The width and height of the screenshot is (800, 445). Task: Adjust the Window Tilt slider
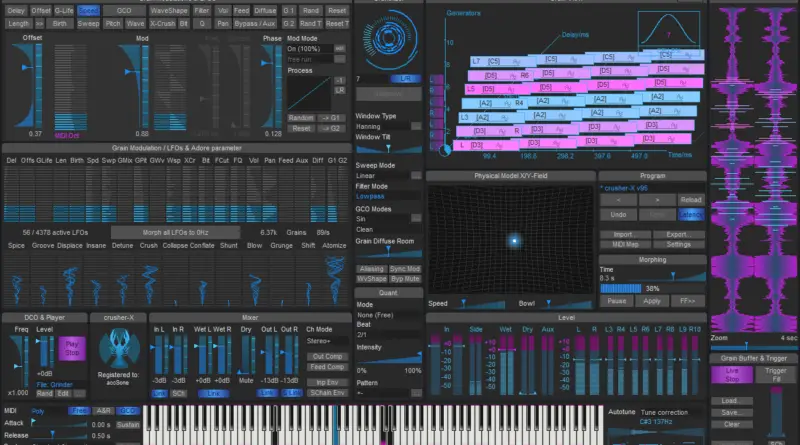(x=388, y=149)
